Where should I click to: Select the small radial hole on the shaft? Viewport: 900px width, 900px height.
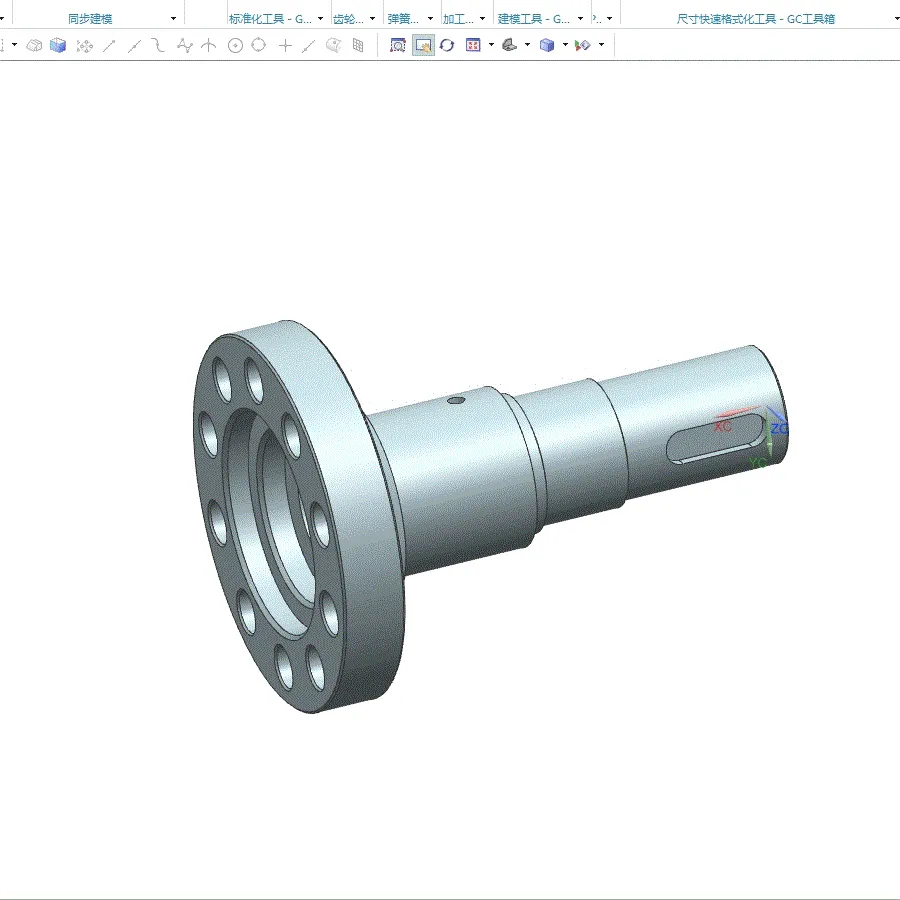click(x=456, y=399)
